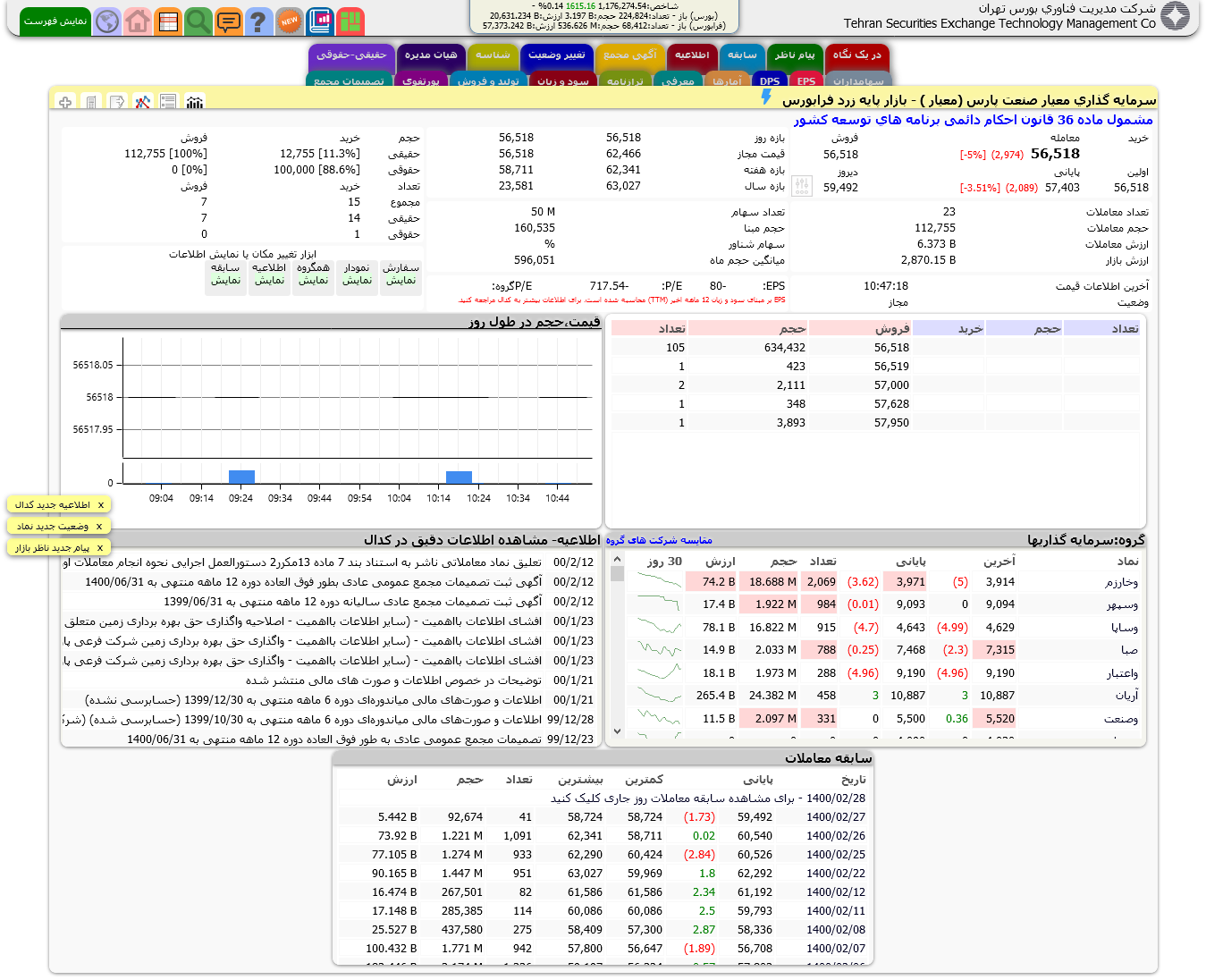1206x980 pixels.
Task: Open the technical line-chart icon
Action: click(x=143, y=103)
